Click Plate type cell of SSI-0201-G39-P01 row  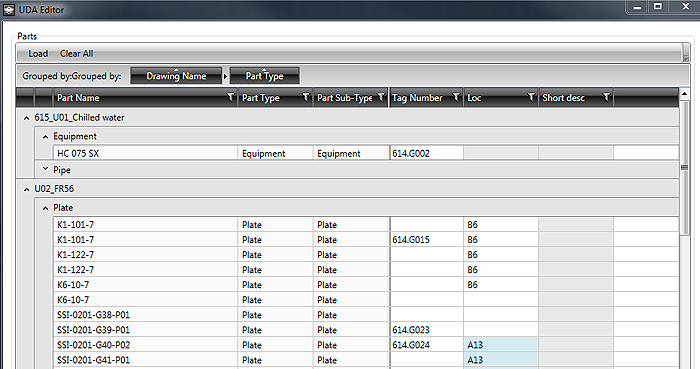(x=275, y=330)
